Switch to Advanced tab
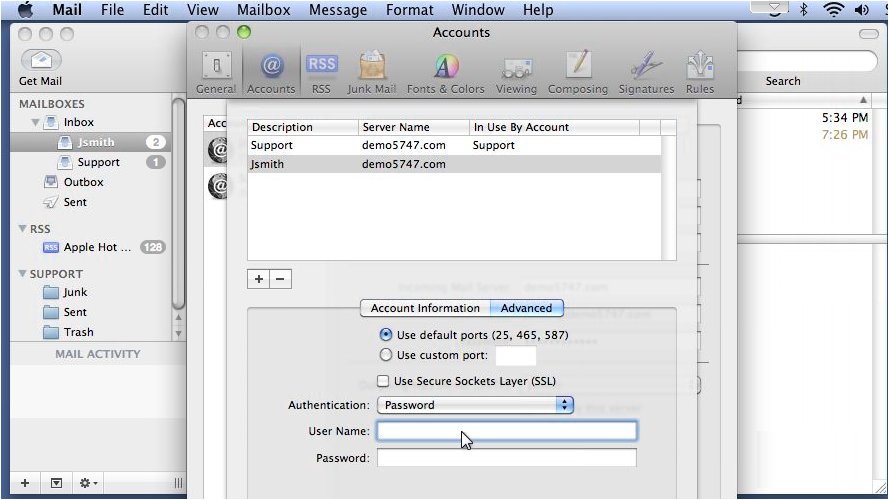Viewport: 889px width, 500px height. click(x=527, y=308)
